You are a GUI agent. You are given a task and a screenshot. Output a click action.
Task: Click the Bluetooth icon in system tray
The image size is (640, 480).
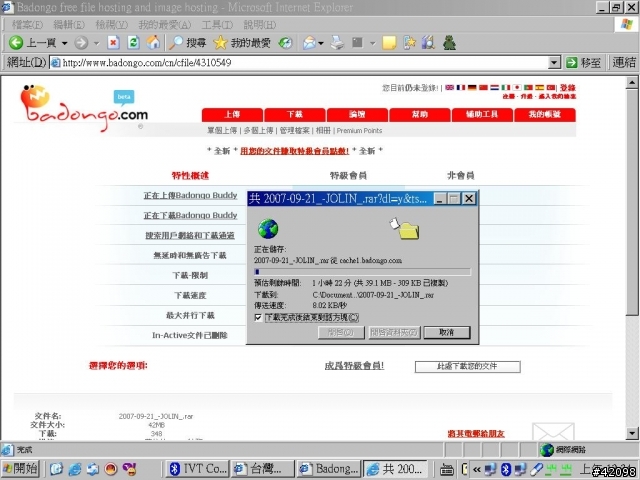506,469
